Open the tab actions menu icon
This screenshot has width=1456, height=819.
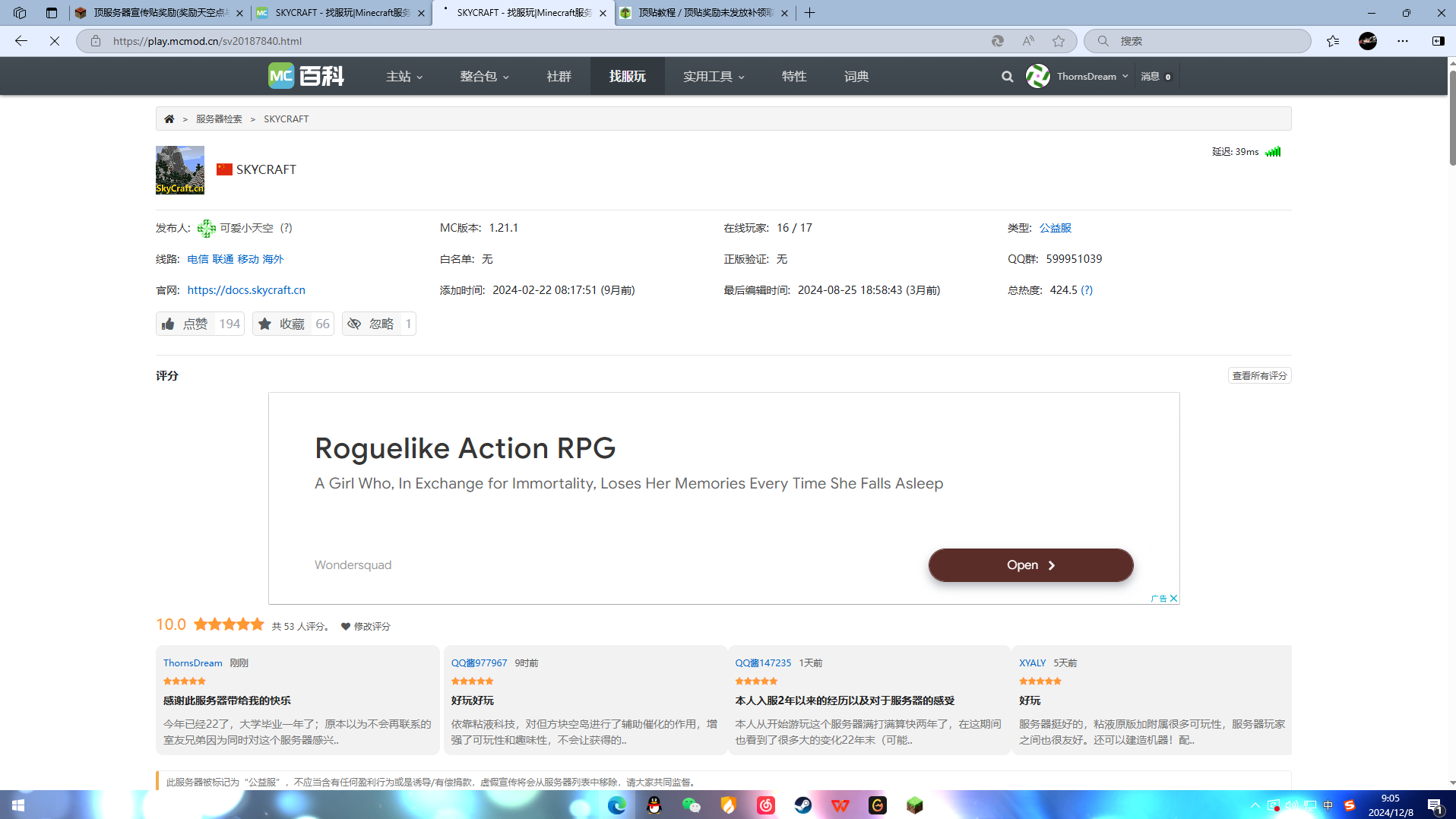(x=52, y=13)
